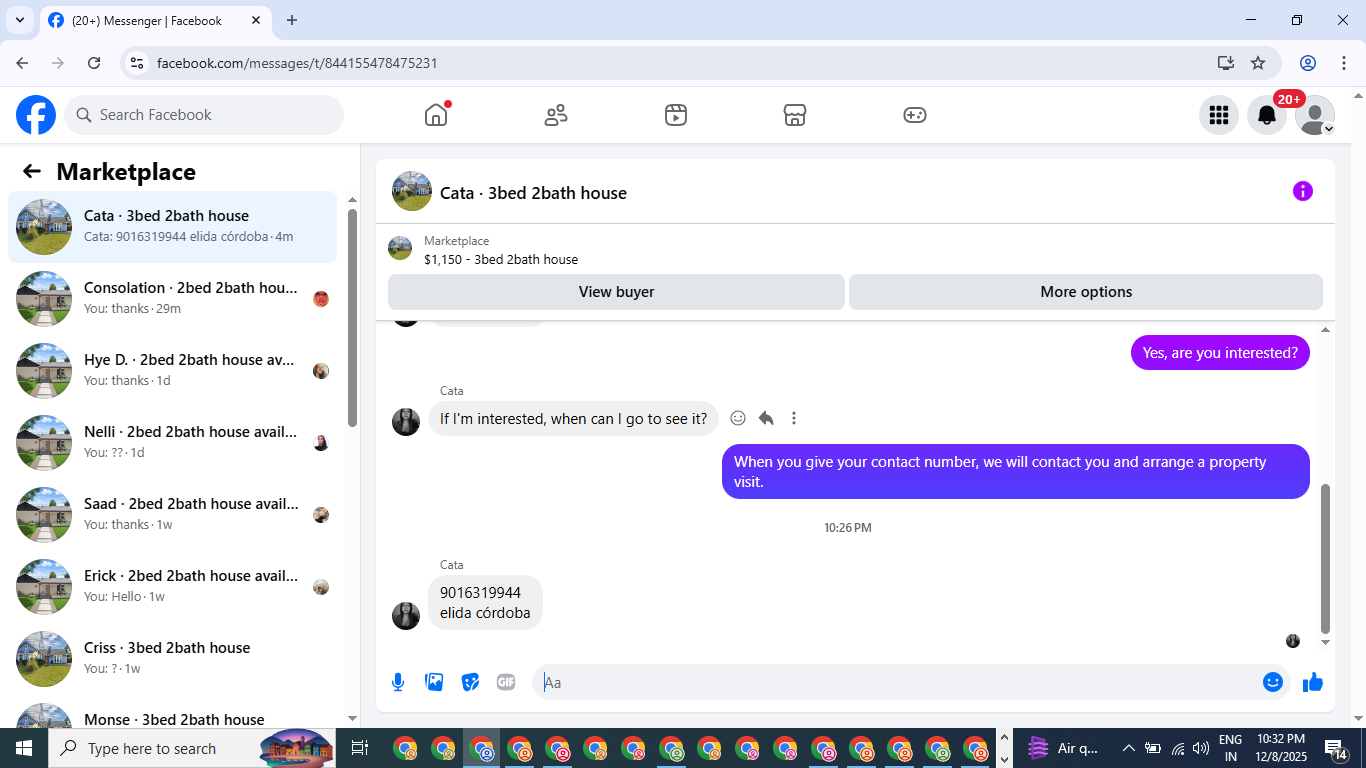Click the "9016319944" phone number text
Screen dimensions: 1366x768
point(480,593)
